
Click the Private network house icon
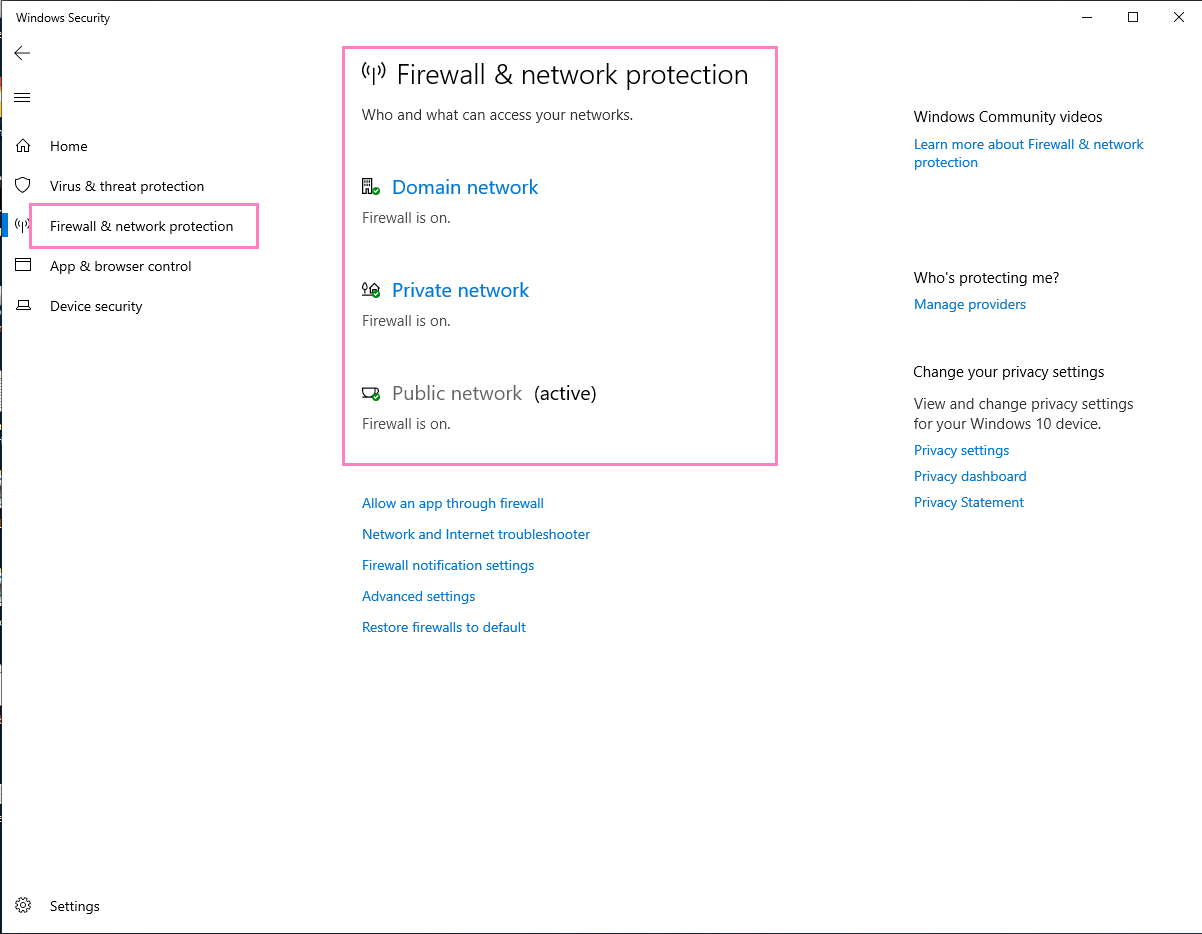tap(371, 290)
